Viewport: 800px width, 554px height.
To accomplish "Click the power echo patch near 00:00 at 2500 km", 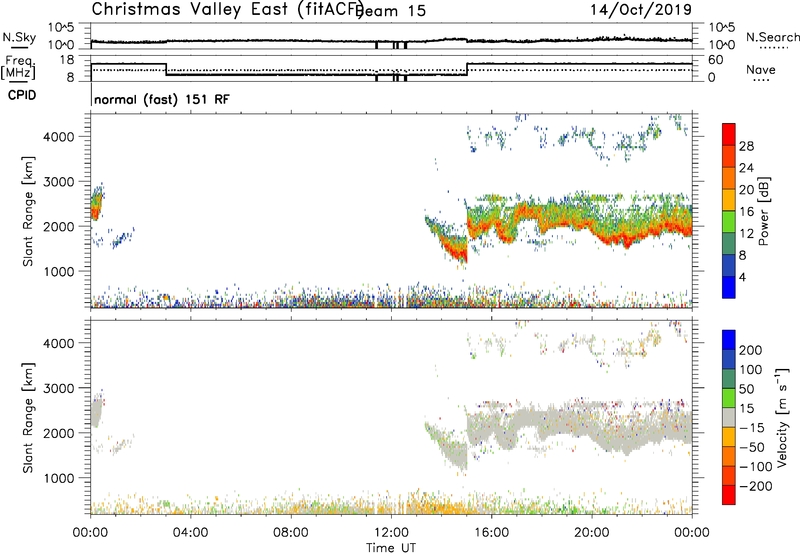I will (x=96, y=203).
